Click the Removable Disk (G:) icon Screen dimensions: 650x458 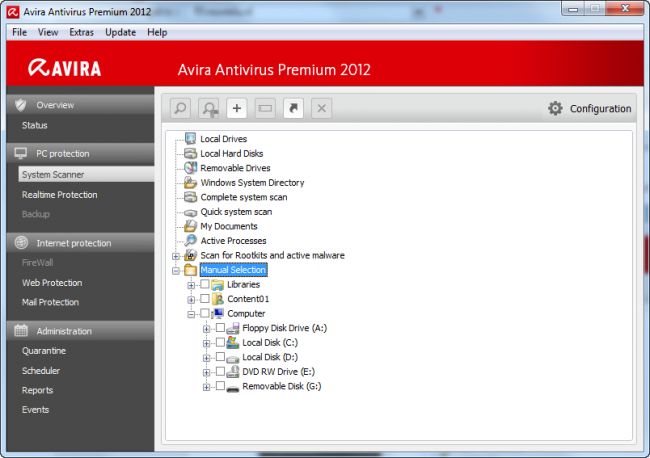click(233, 388)
